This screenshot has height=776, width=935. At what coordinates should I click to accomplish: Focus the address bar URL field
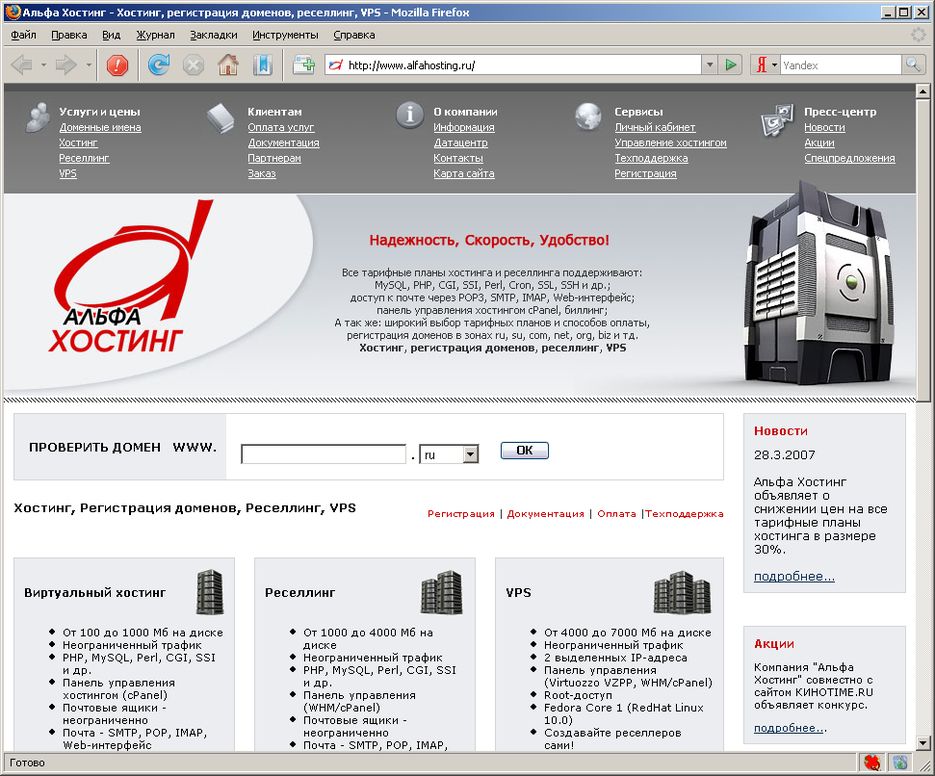(513, 64)
